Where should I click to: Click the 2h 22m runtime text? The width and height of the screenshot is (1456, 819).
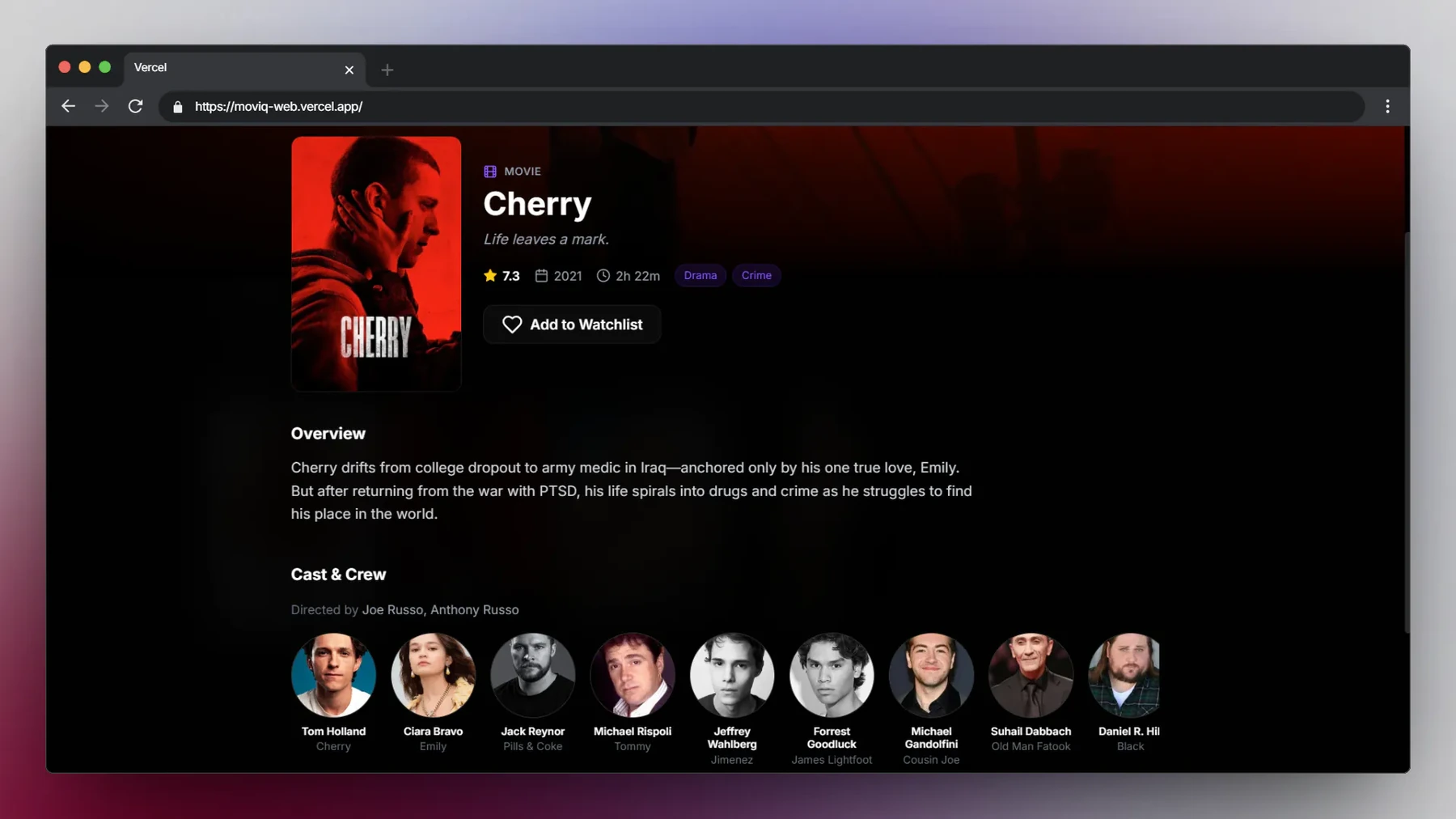point(637,276)
